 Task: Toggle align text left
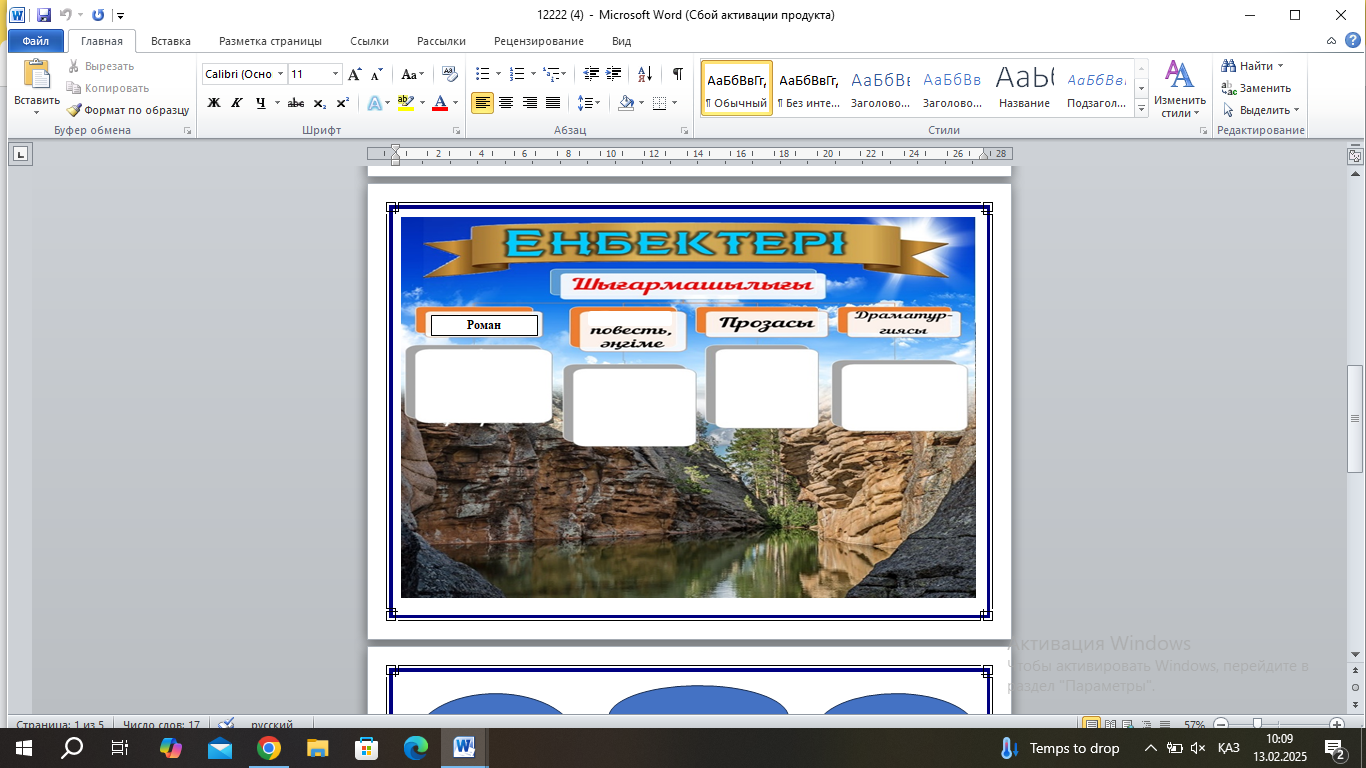pos(483,103)
